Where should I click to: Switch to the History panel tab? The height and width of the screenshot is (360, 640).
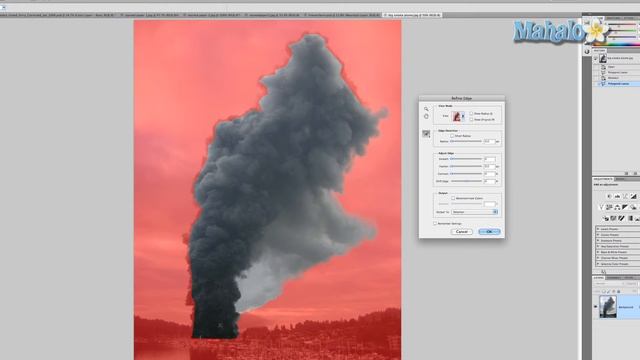[x=600, y=51]
